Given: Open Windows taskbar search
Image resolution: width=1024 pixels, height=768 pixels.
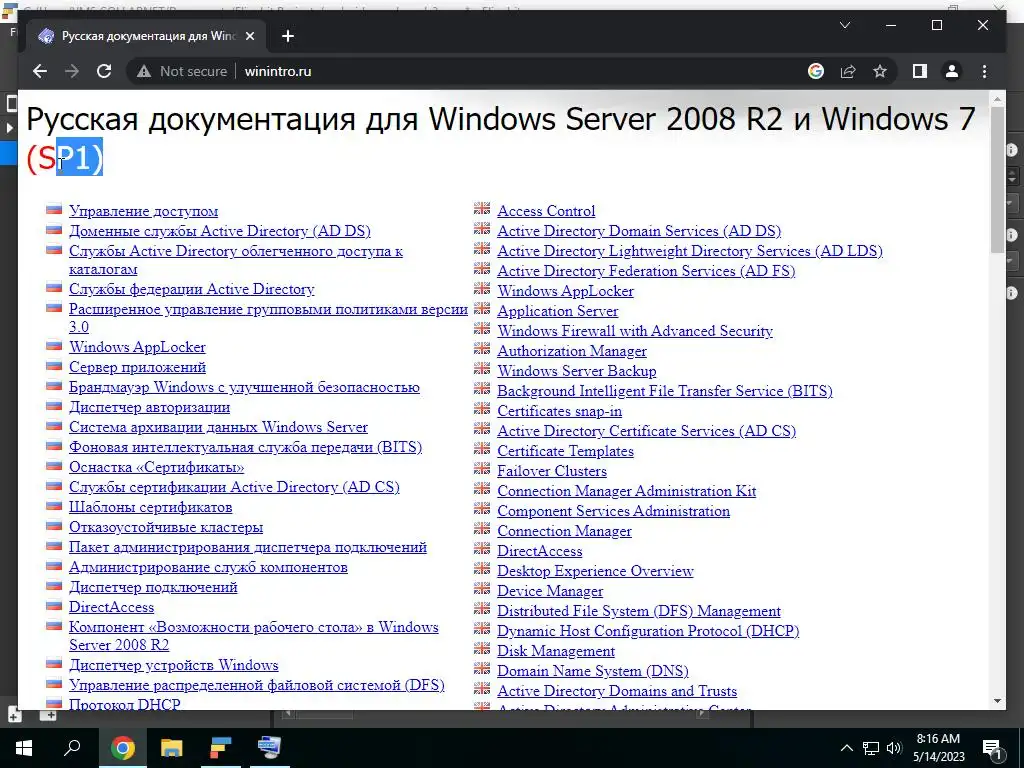Looking at the screenshot, I should [x=72, y=747].
